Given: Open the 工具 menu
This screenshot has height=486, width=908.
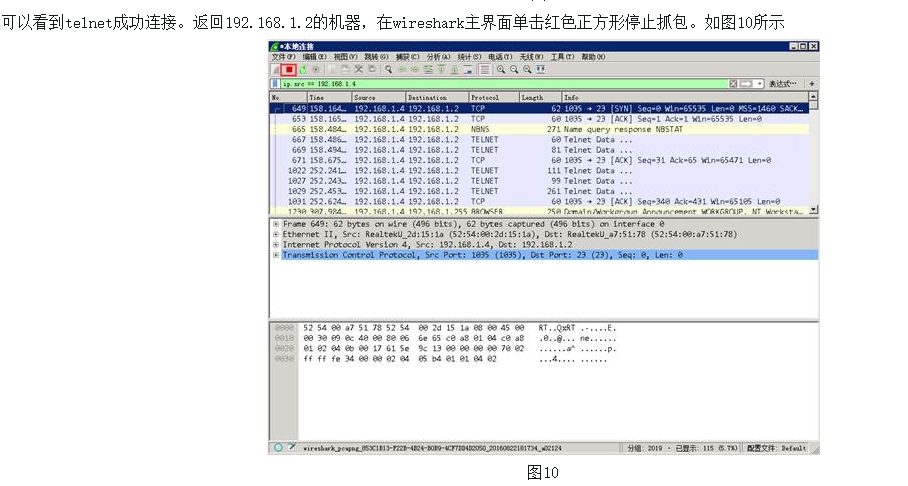Looking at the screenshot, I should (x=562, y=57).
